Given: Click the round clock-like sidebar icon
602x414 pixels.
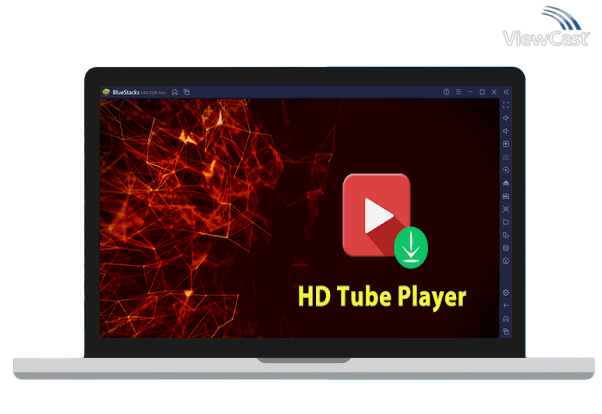Looking at the screenshot, I should click(x=506, y=261).
